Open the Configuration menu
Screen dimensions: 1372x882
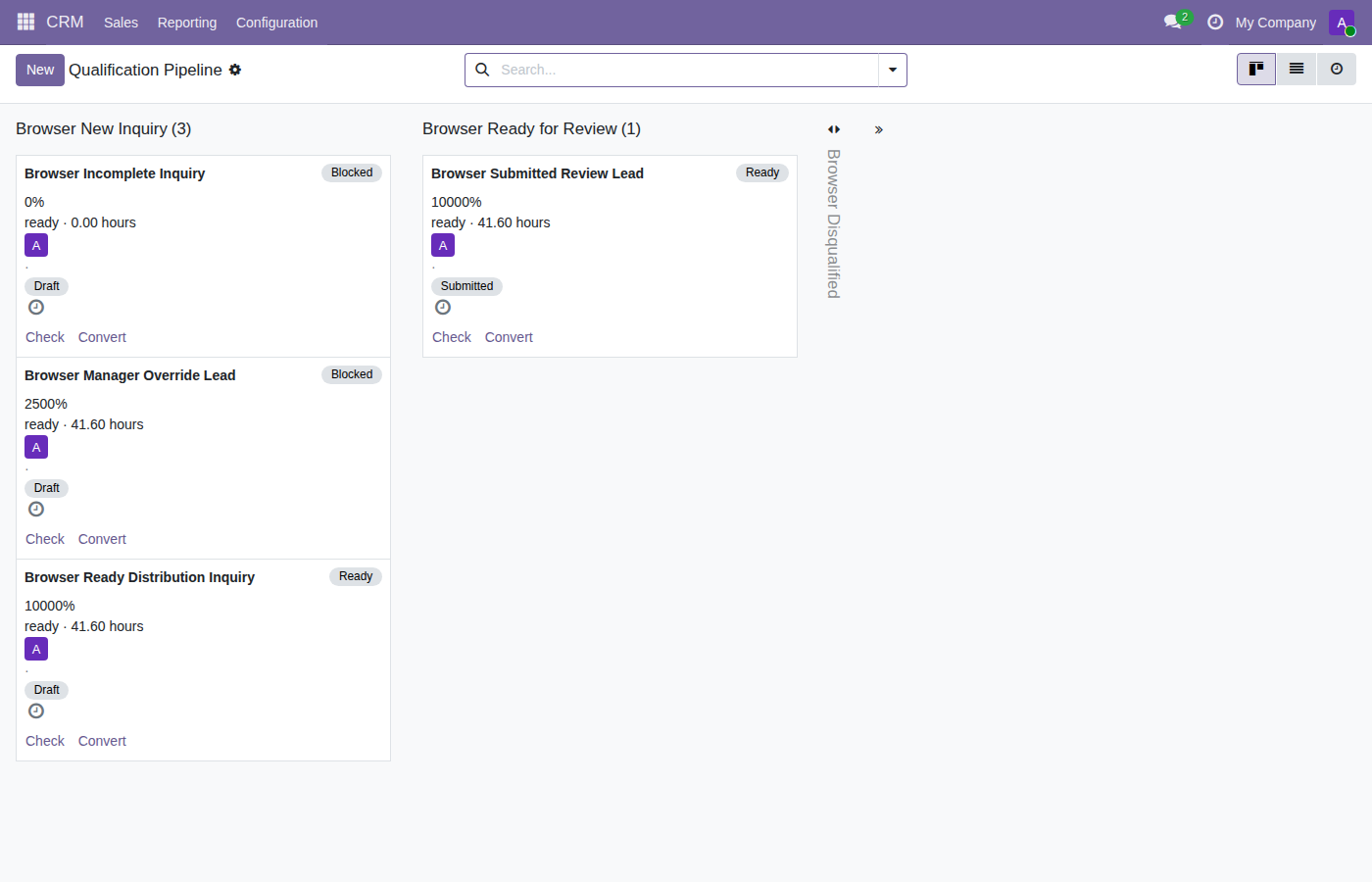[x=276, y=23]
